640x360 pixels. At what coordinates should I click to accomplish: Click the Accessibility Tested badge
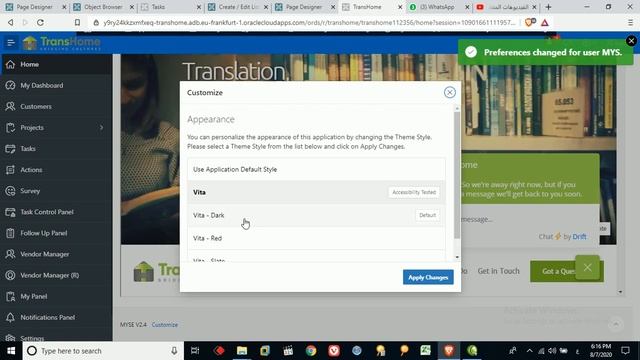tap(414, 192)
